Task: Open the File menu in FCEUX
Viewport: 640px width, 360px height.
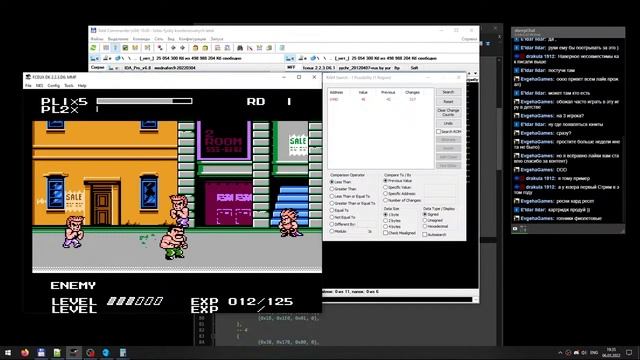Action: pyautogui.click(x=28, y=86)
